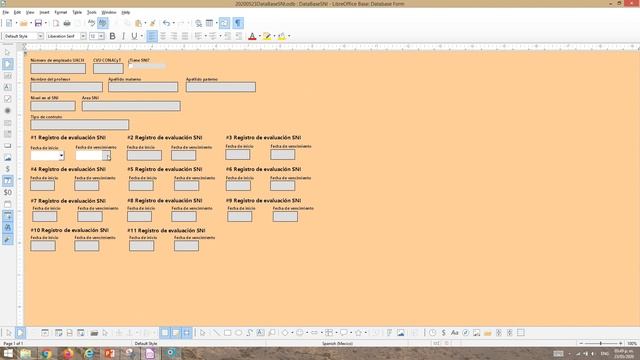This screenshot has width=640, height=360.
Task: Open the Paragraph Style dropdown
Action: tap(40, 36)
